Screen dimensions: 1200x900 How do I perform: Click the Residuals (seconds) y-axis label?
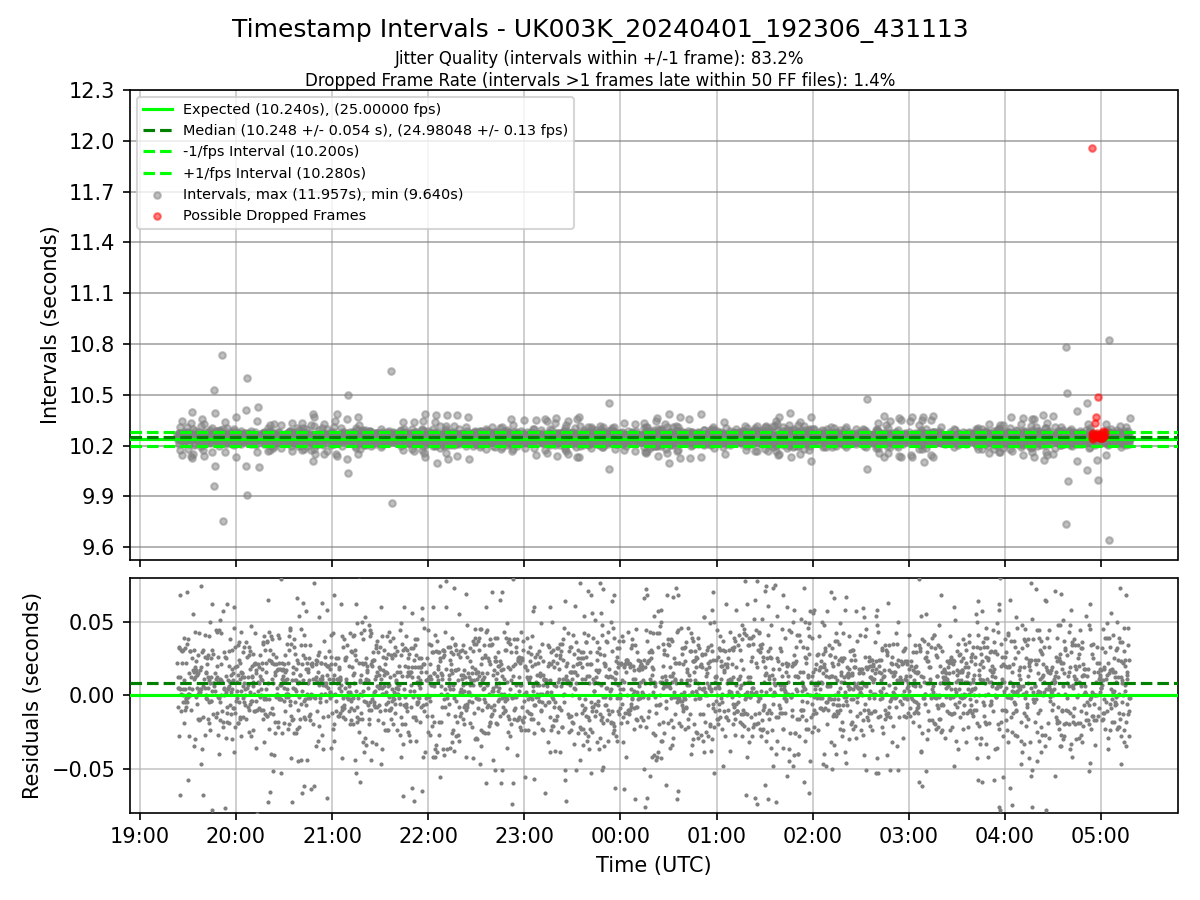(31, 696)
